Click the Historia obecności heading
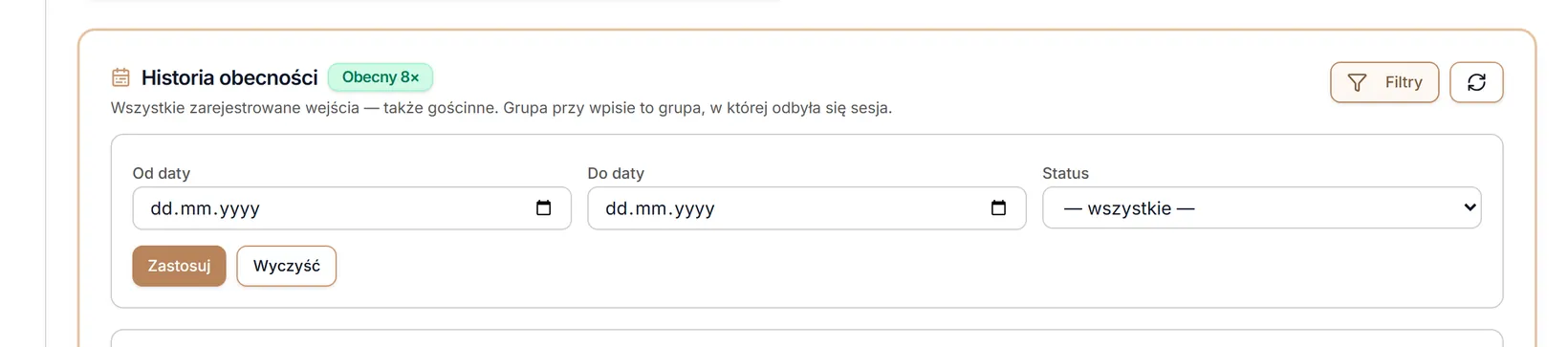The width and height of the screenshot is (1568, 347). [x=229, y=77]
